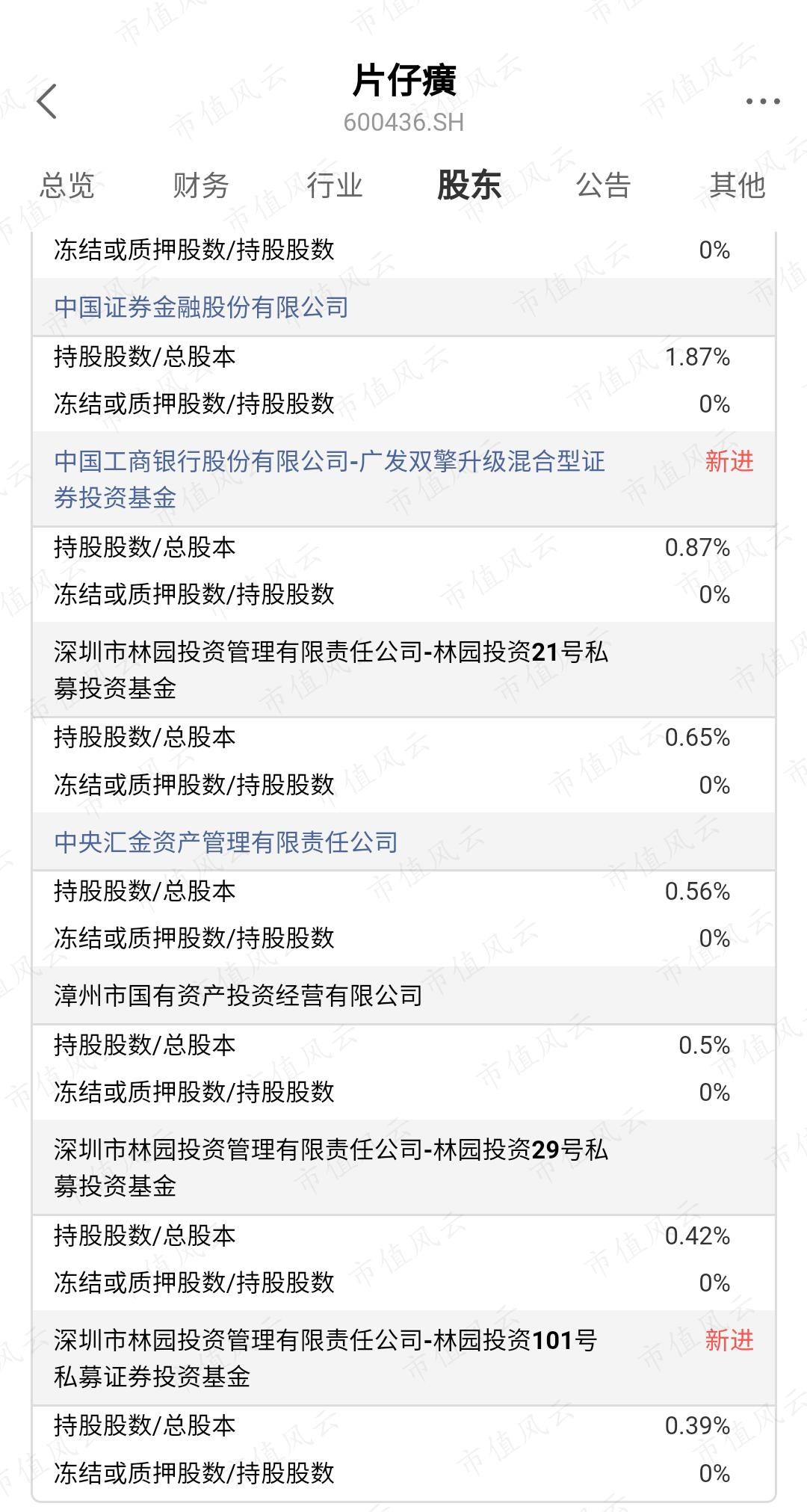807x1512 pixels.
Task: Switch to the 财务 tab
Action: (201, 185)
